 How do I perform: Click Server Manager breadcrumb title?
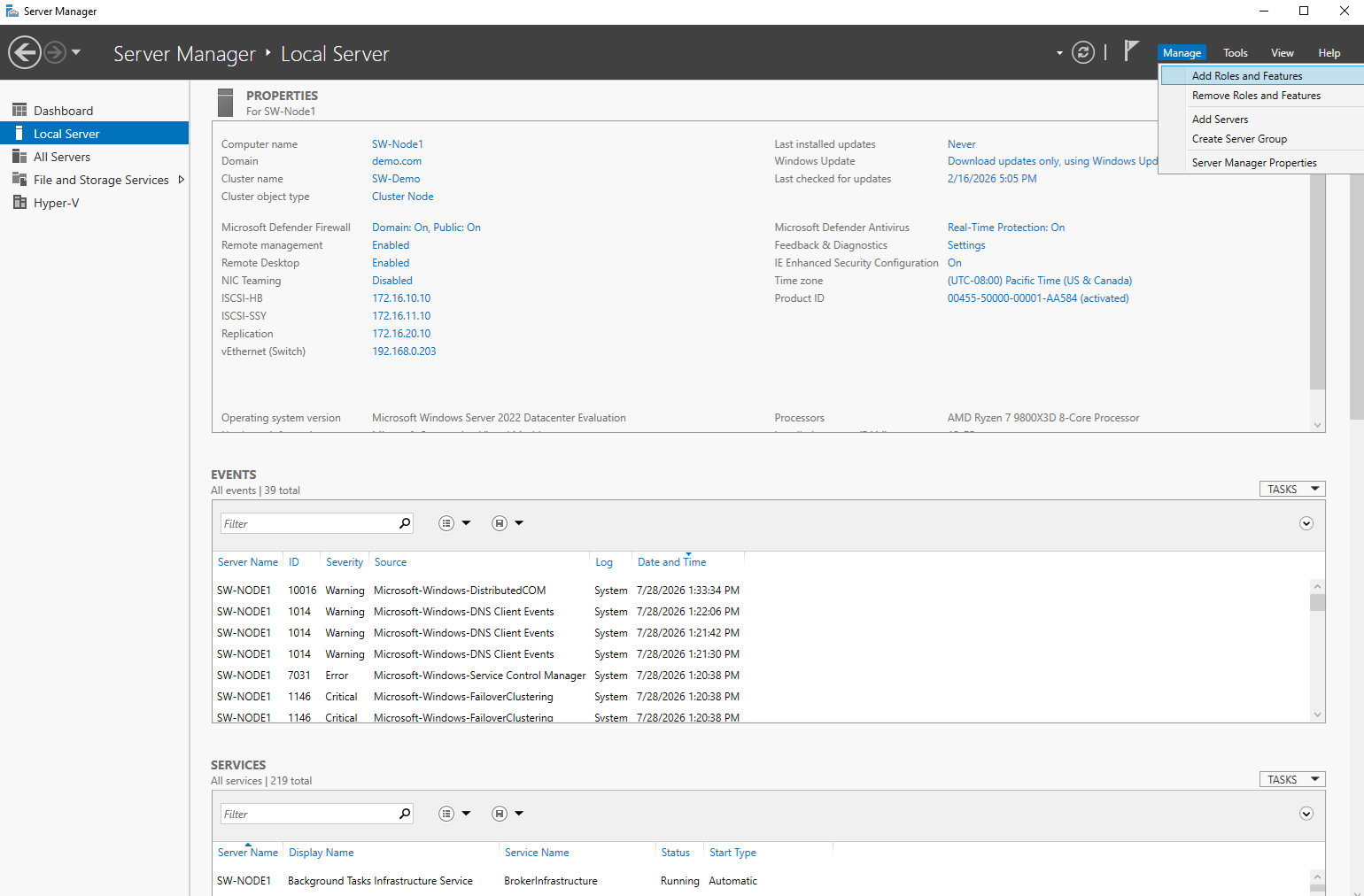[x=184, y=54]
